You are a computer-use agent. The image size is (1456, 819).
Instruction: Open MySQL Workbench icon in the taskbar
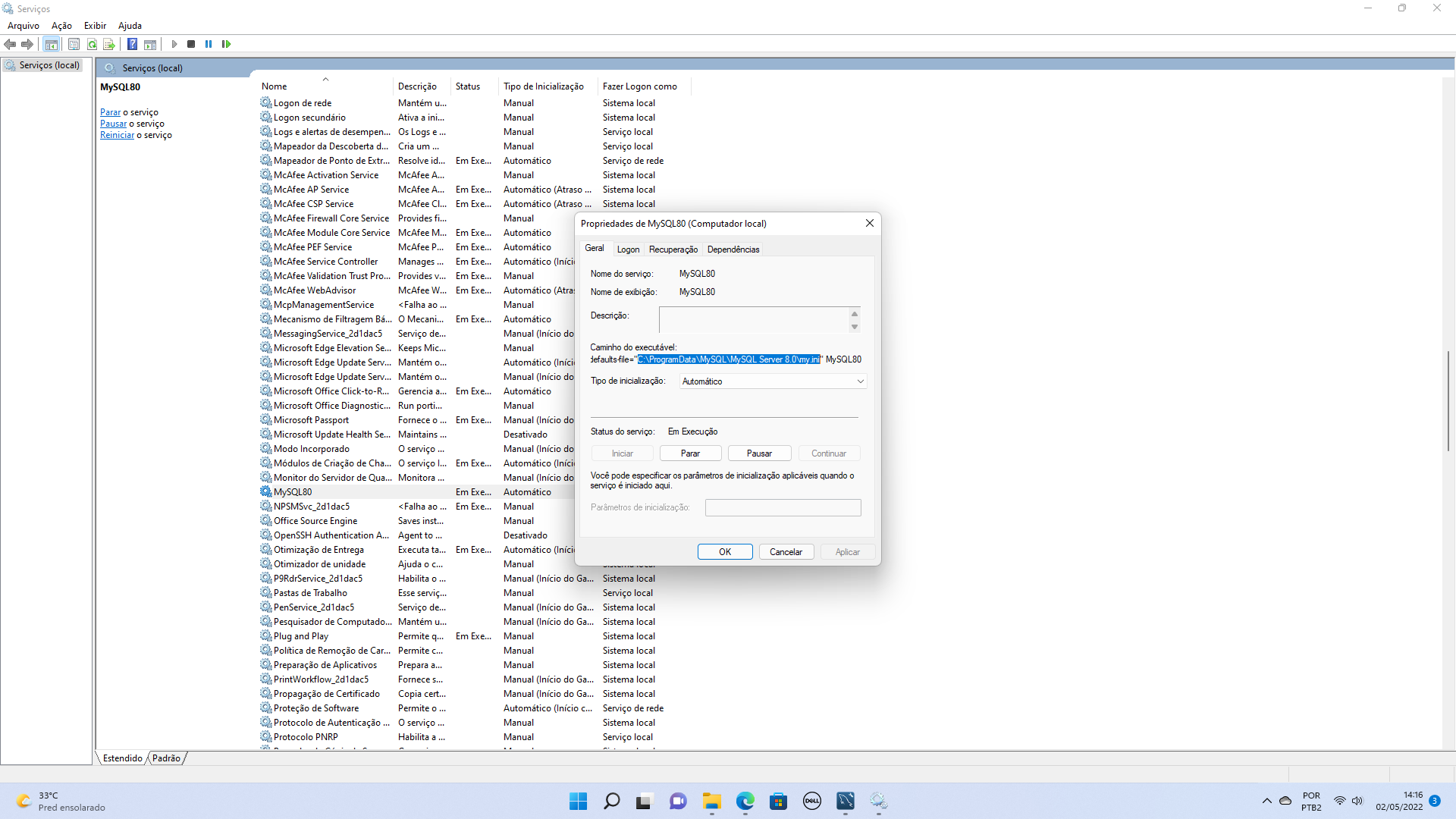coord(845,801)
